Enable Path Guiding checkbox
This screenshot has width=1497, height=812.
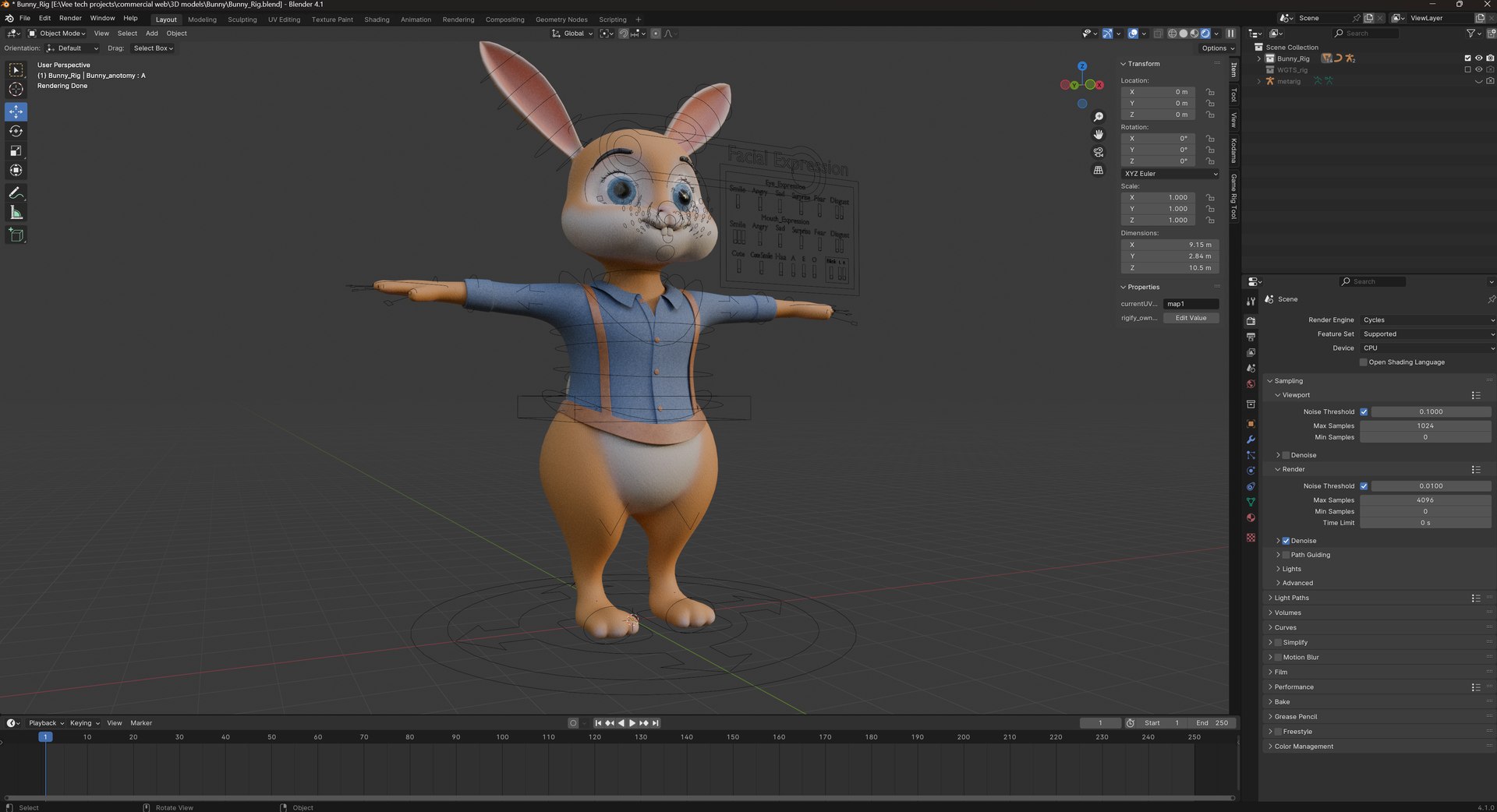coord(1286,555)
